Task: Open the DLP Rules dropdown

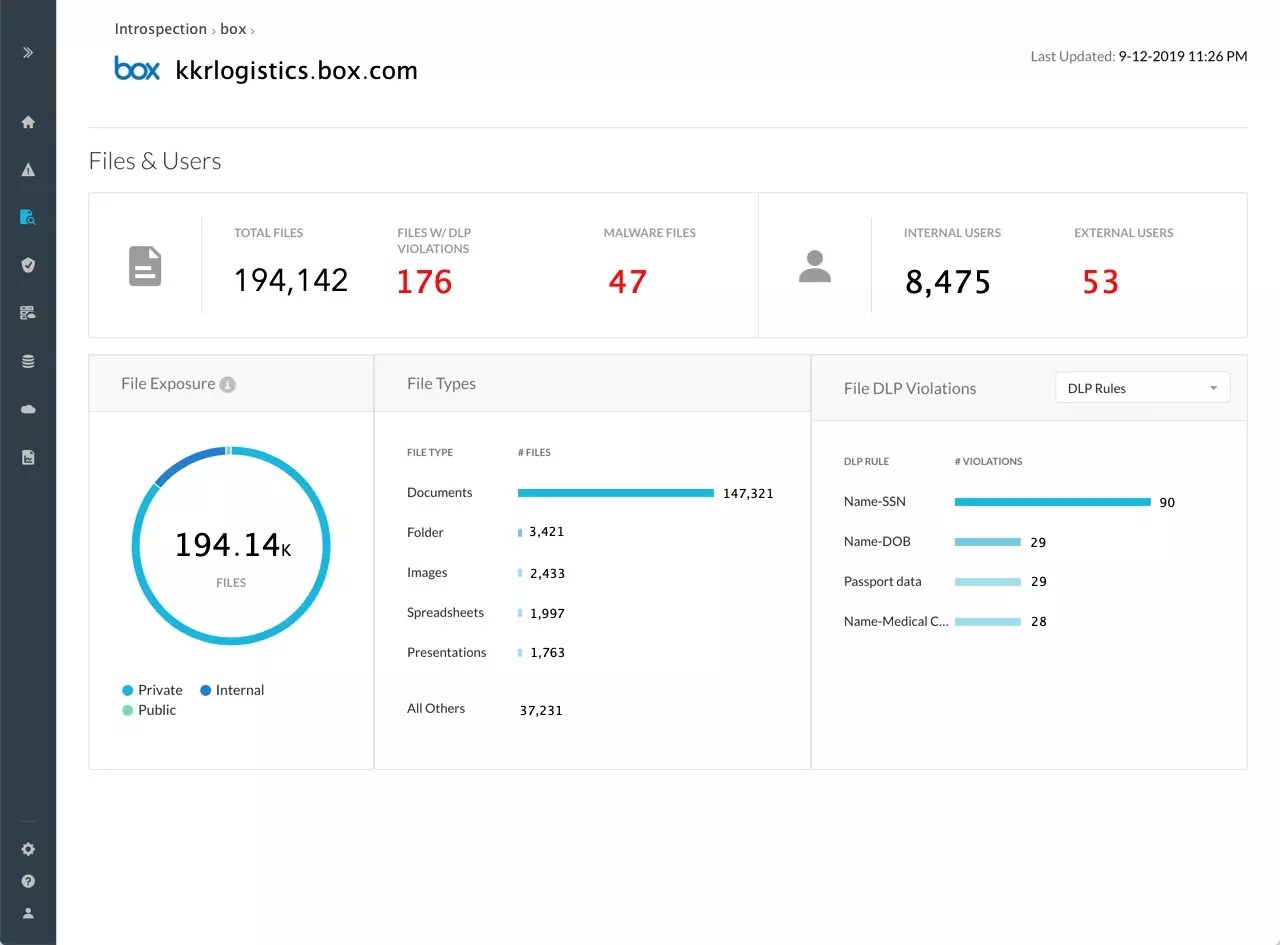Action: pos(1142,387)
